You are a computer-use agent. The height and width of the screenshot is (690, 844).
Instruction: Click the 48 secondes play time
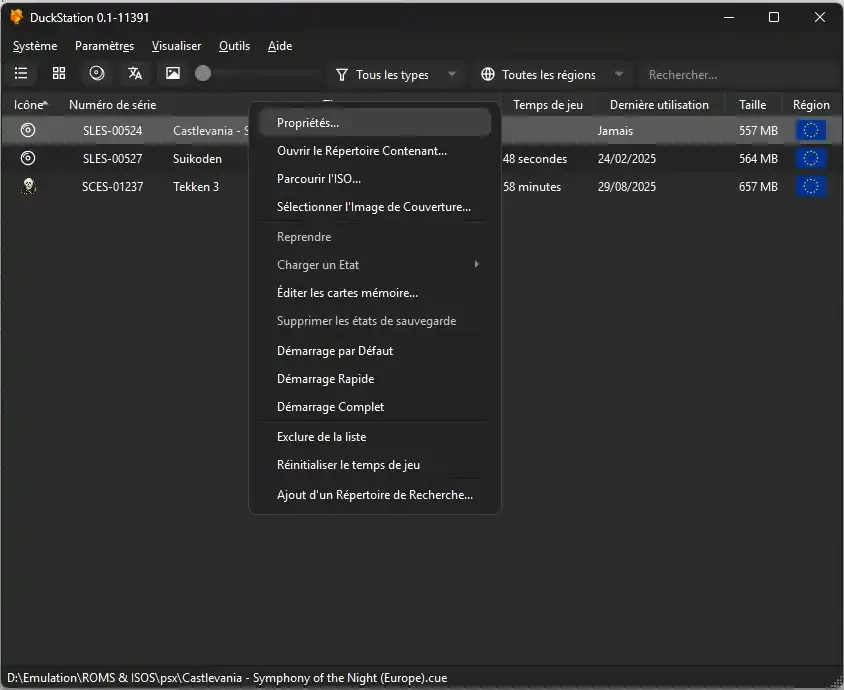(x=534, y=159)
